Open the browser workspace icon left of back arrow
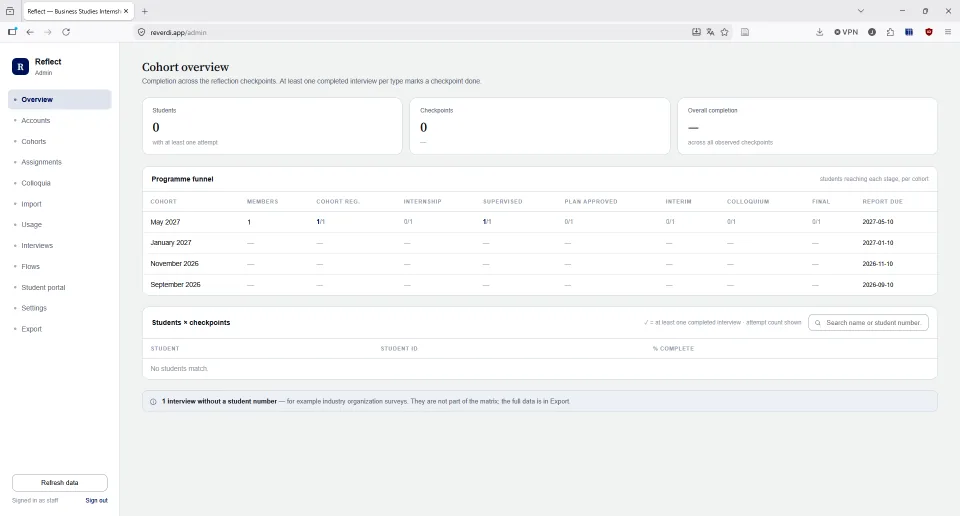960x516 pixels. pyautogui.click(x=12, y=32)
